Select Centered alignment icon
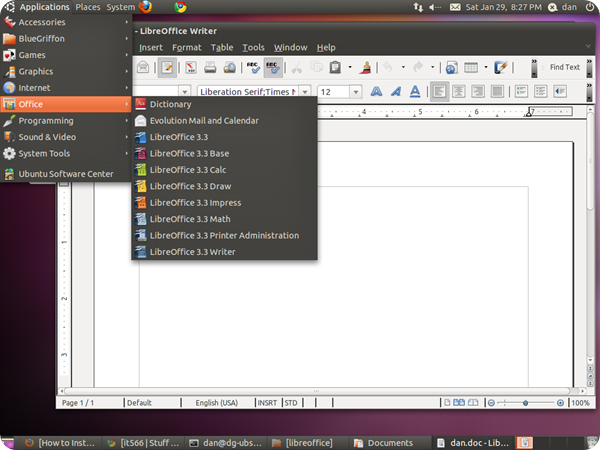Viewport: 600px width, 450px height. (458, 91)
